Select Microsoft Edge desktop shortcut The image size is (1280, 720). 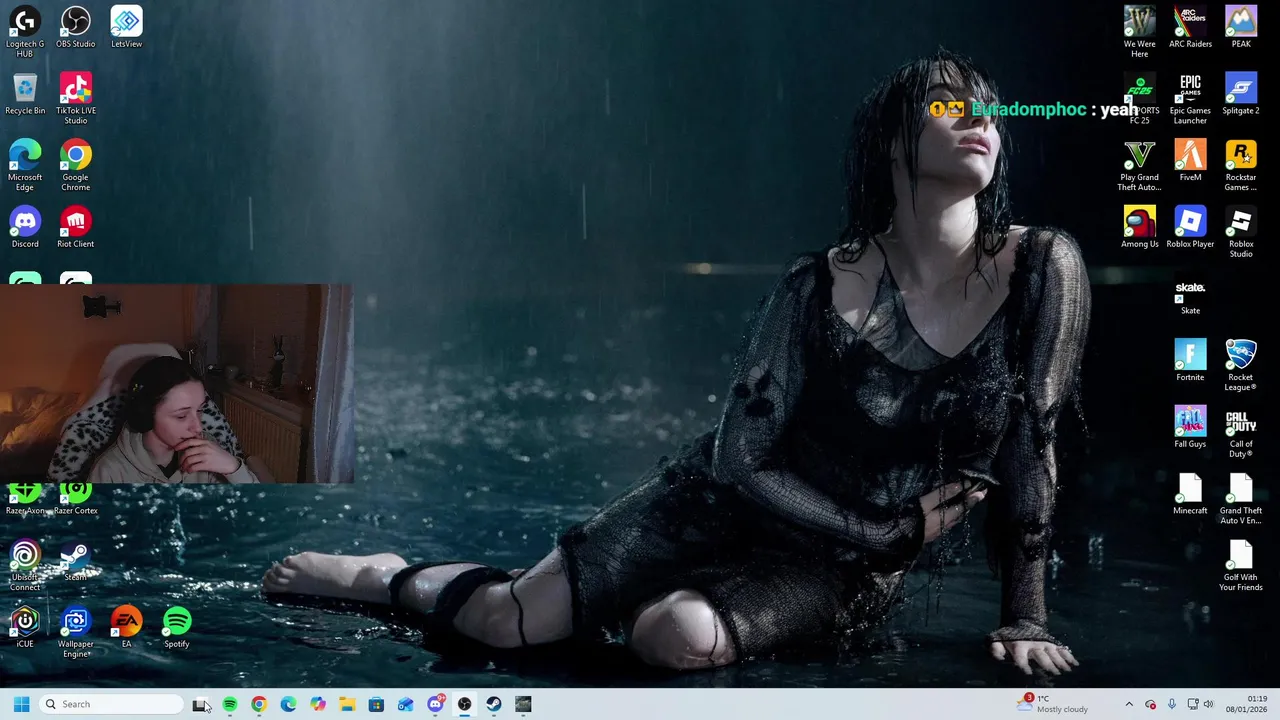point(25,165)
